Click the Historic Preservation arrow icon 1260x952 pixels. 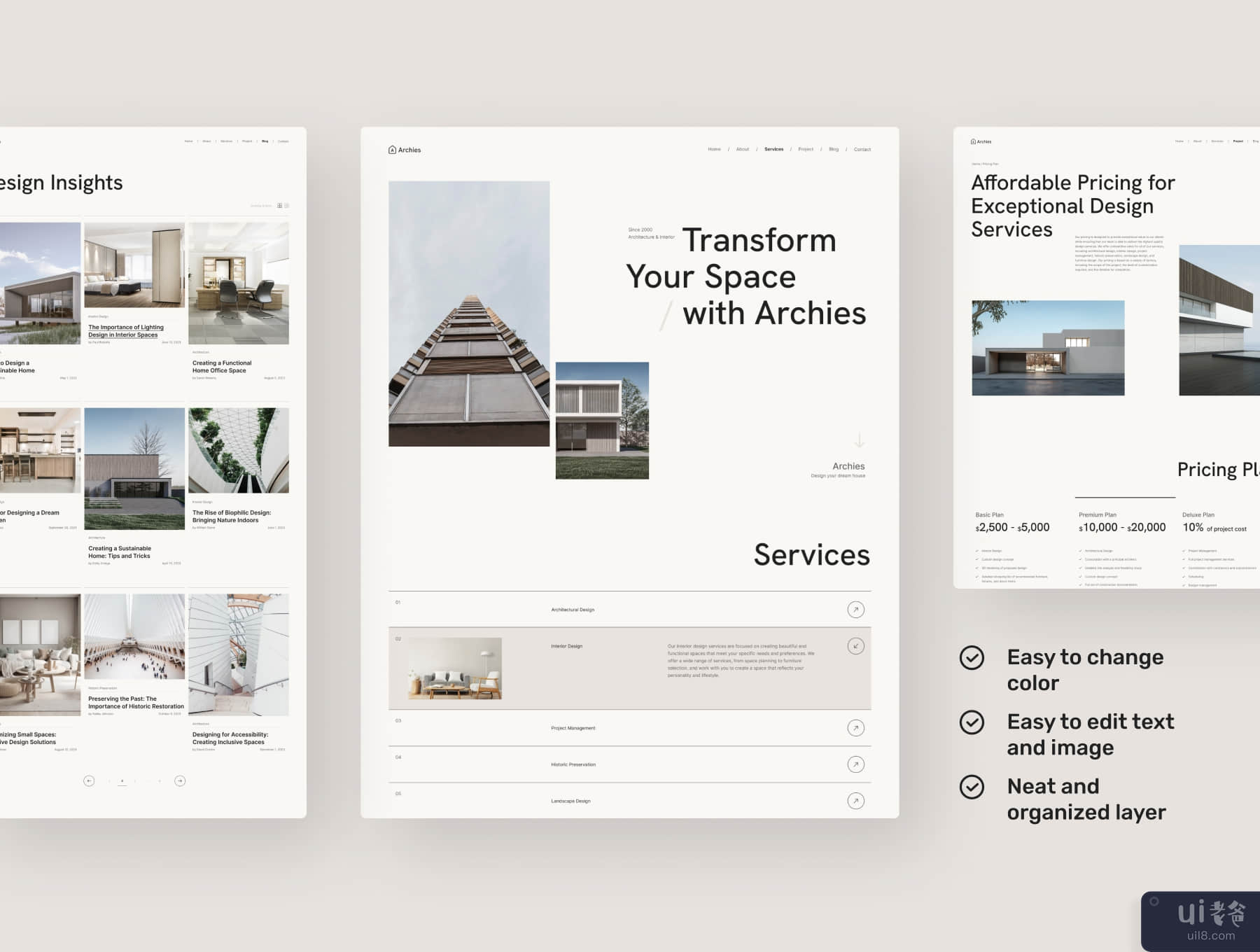(855, 764)
